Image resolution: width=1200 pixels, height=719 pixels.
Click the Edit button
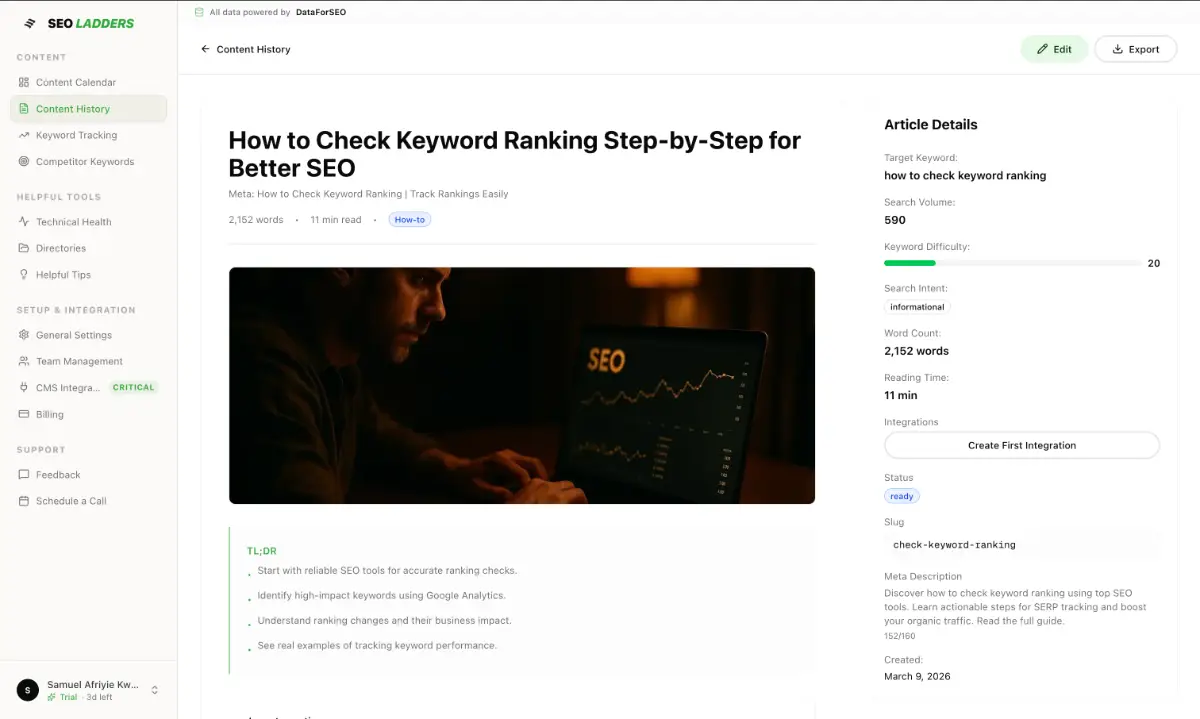[x=1054, y=49]
